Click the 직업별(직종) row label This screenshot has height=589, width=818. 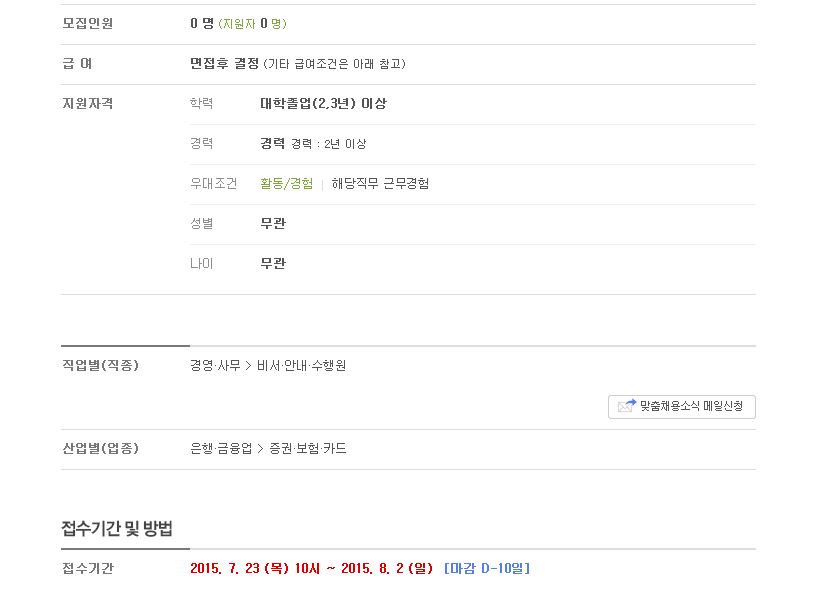point(101,365)
